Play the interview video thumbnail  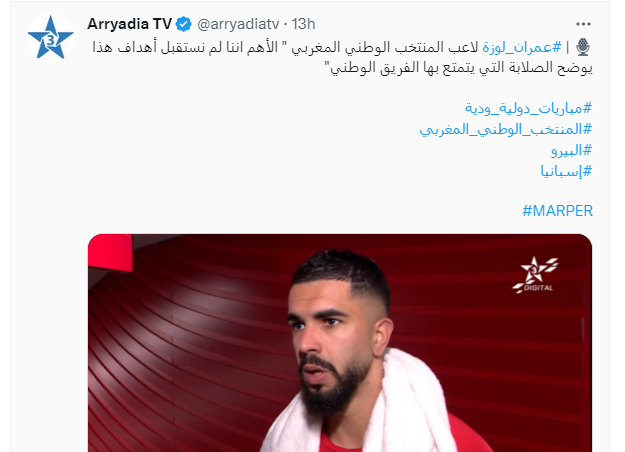(x=340, y=343)
